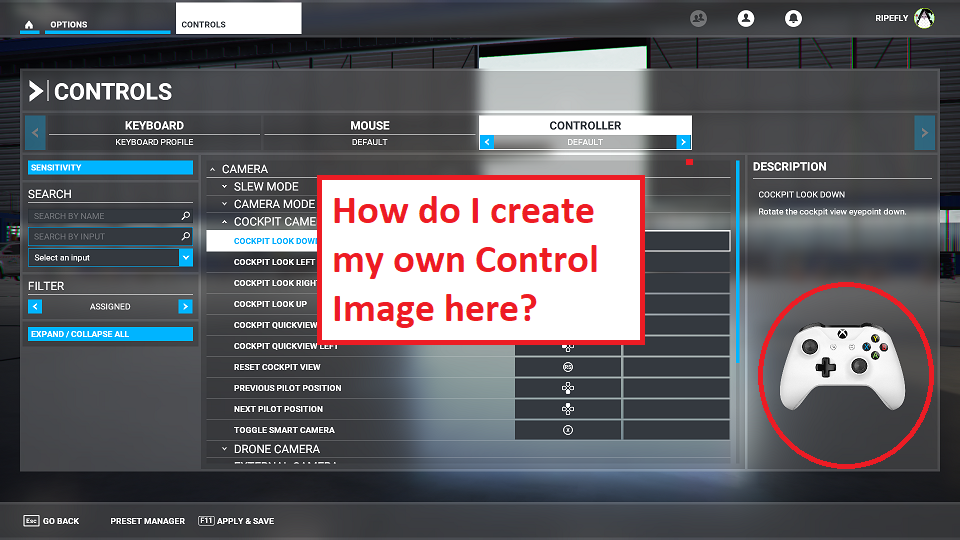This screenshot has width=960, height=540.
Task: Open the user profile icon
Action: 746,18
